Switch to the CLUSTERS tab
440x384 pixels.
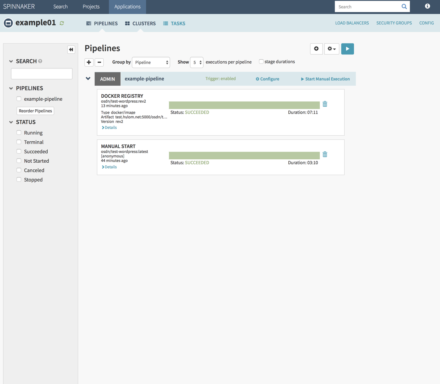point(140,23)
